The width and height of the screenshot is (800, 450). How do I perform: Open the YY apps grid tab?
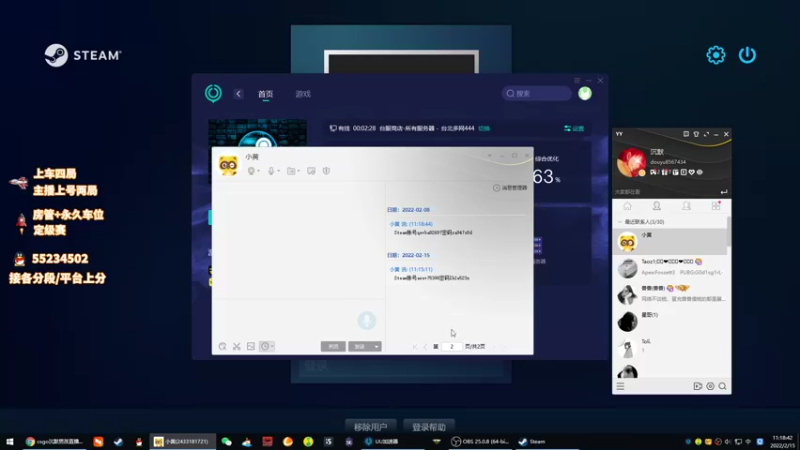716,206
